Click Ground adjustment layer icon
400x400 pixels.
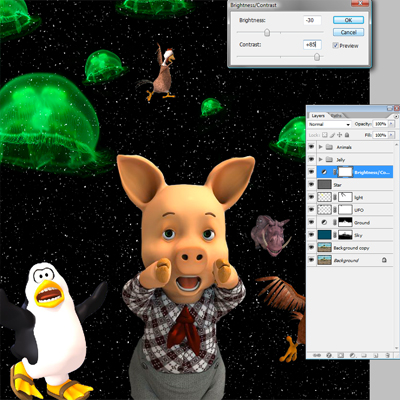pyautogui.click(x=324, y=222)
